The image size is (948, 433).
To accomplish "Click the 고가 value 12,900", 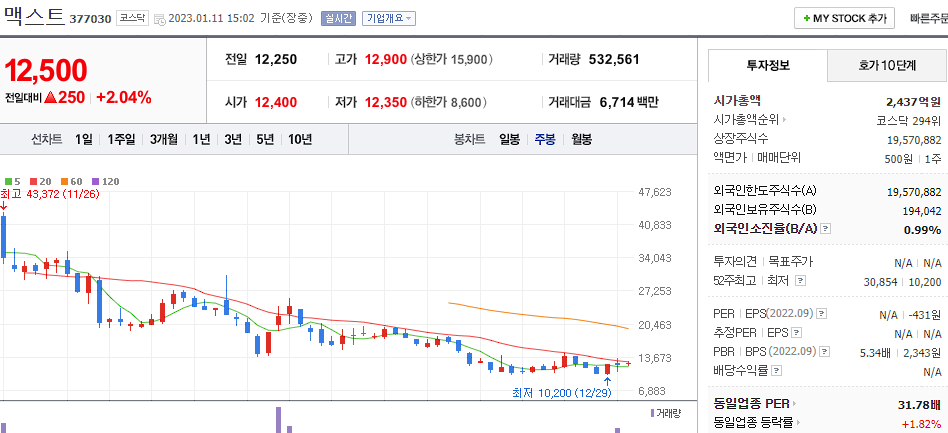I will tap(386, 59).
